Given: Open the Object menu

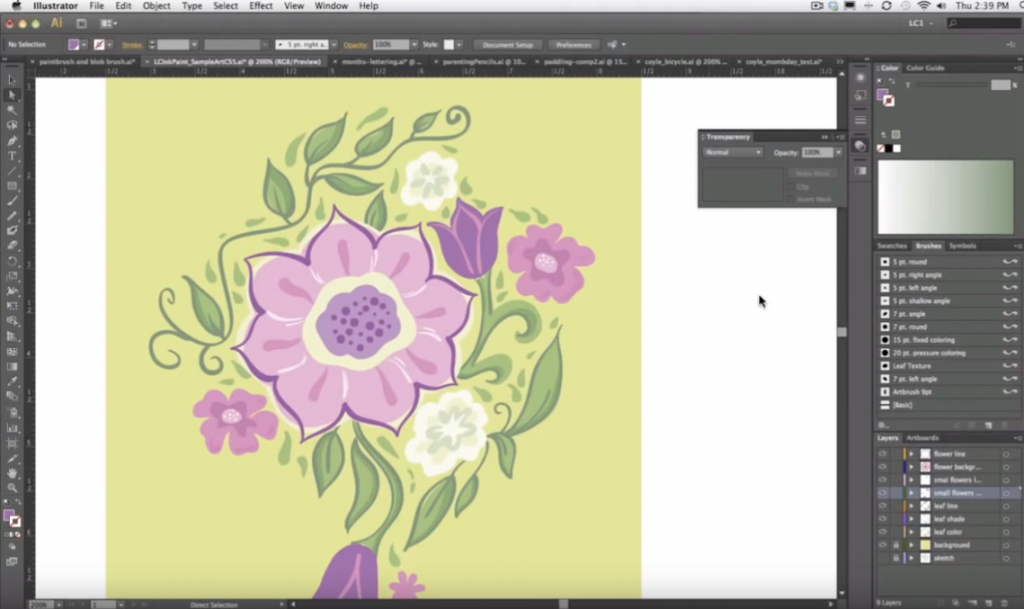Looking at the screenshot, I should [156, 6].
